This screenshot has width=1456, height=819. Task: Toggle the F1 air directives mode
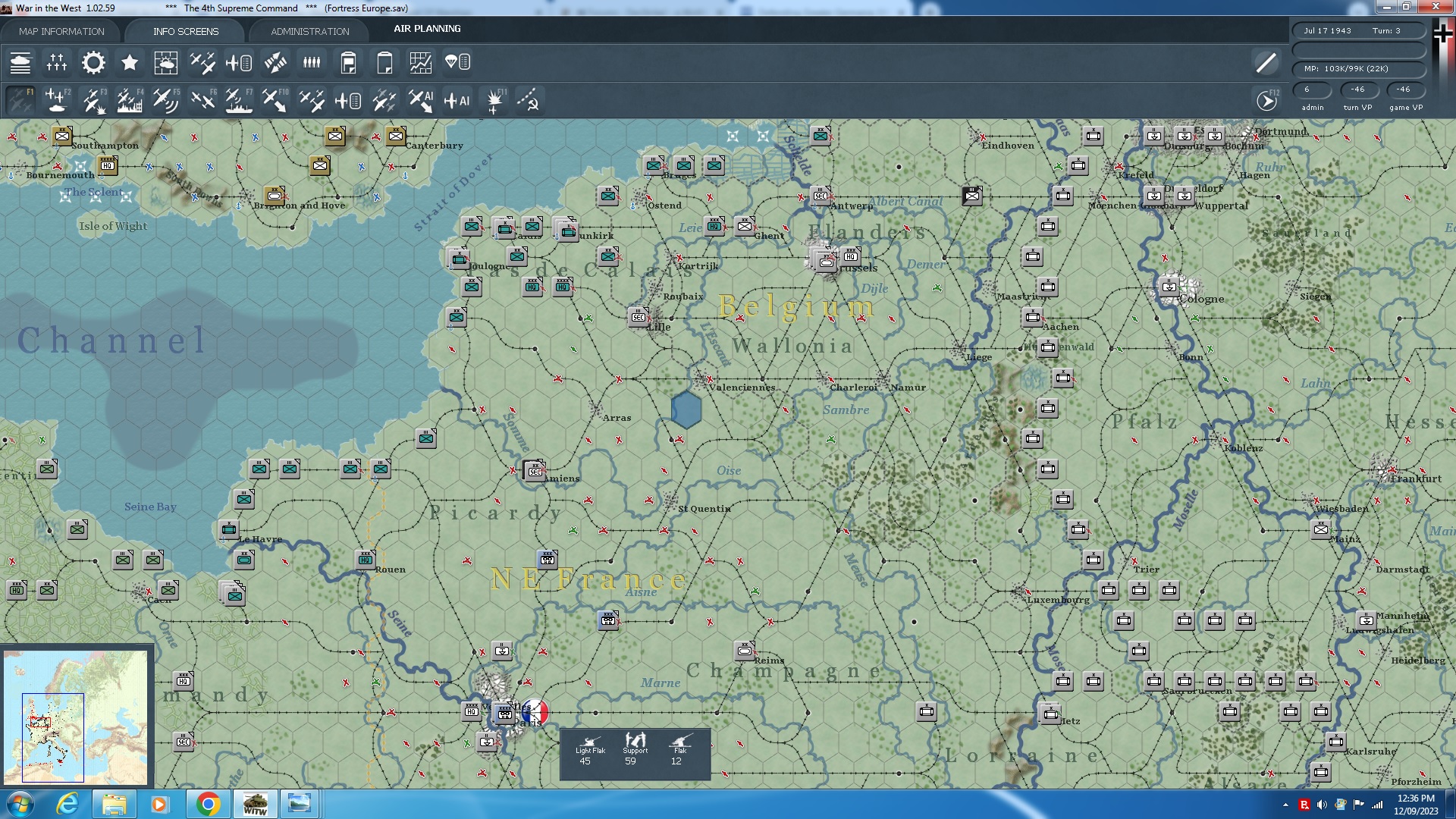(x=20, y=100)
